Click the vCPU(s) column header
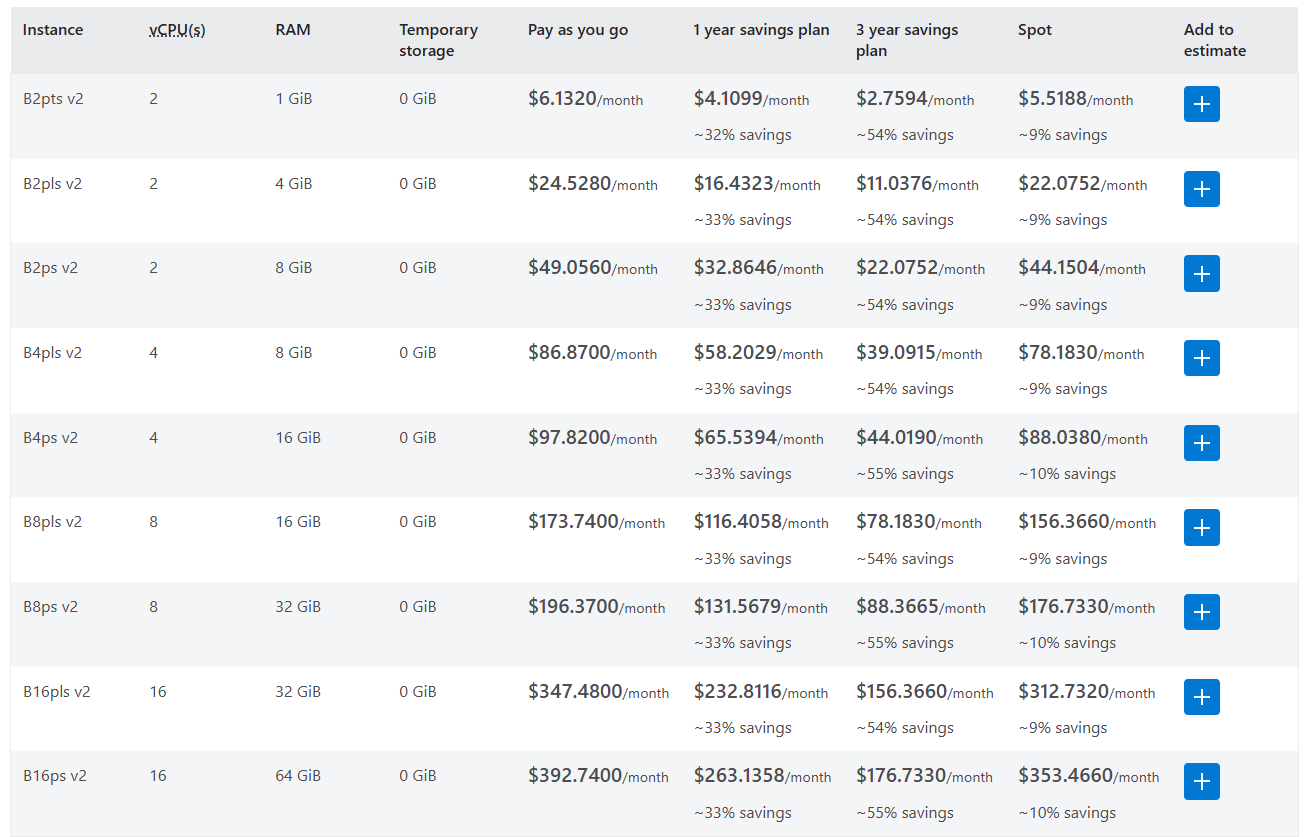The image size is (1305, 837). tap(177, 30)
